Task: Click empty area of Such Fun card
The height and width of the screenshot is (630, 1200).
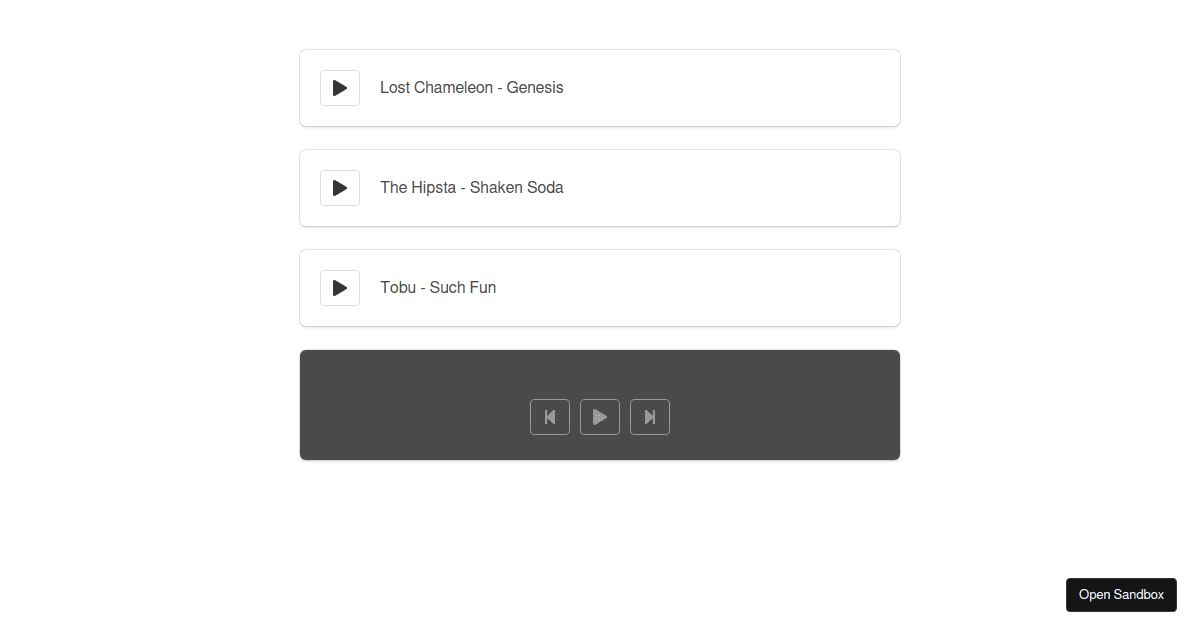Action: point(700,288)
